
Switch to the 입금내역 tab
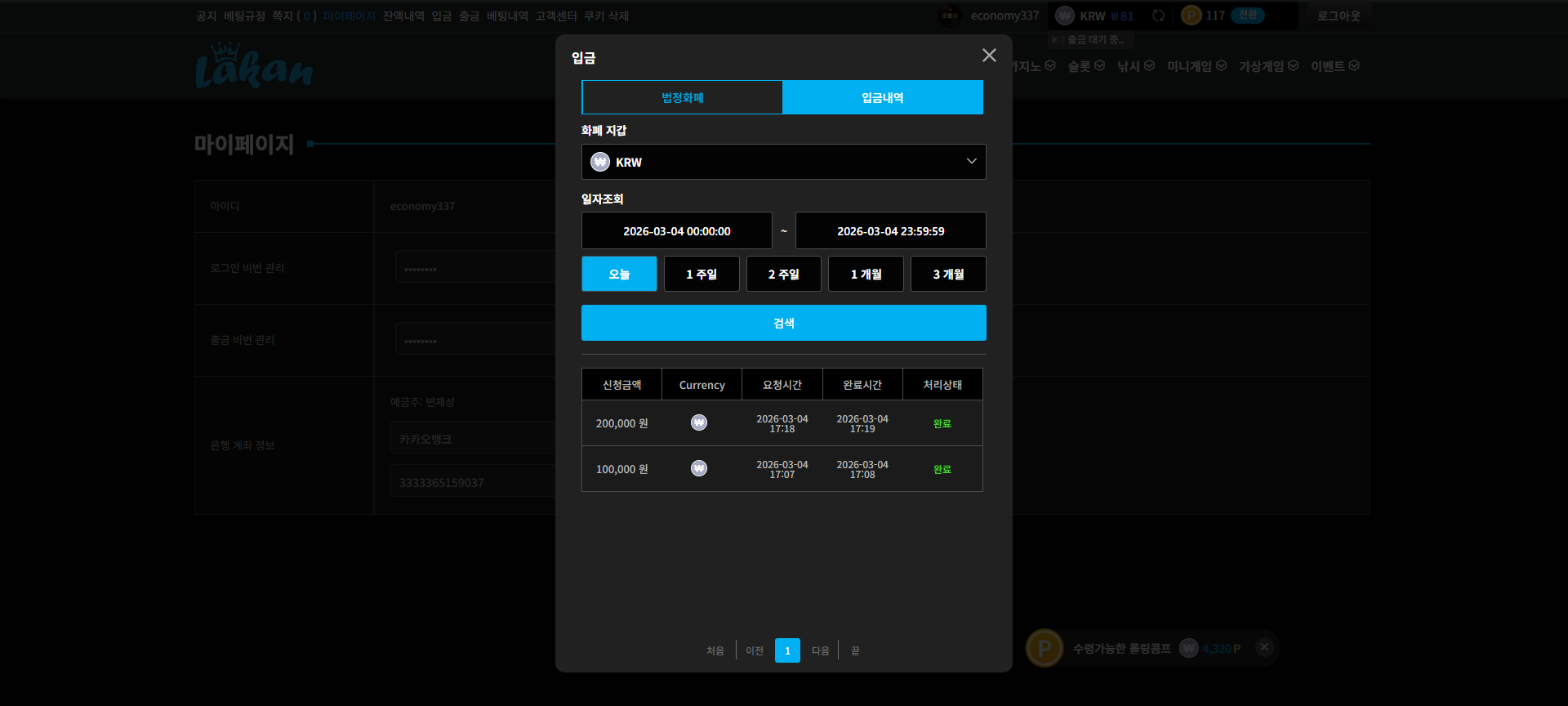883,97
